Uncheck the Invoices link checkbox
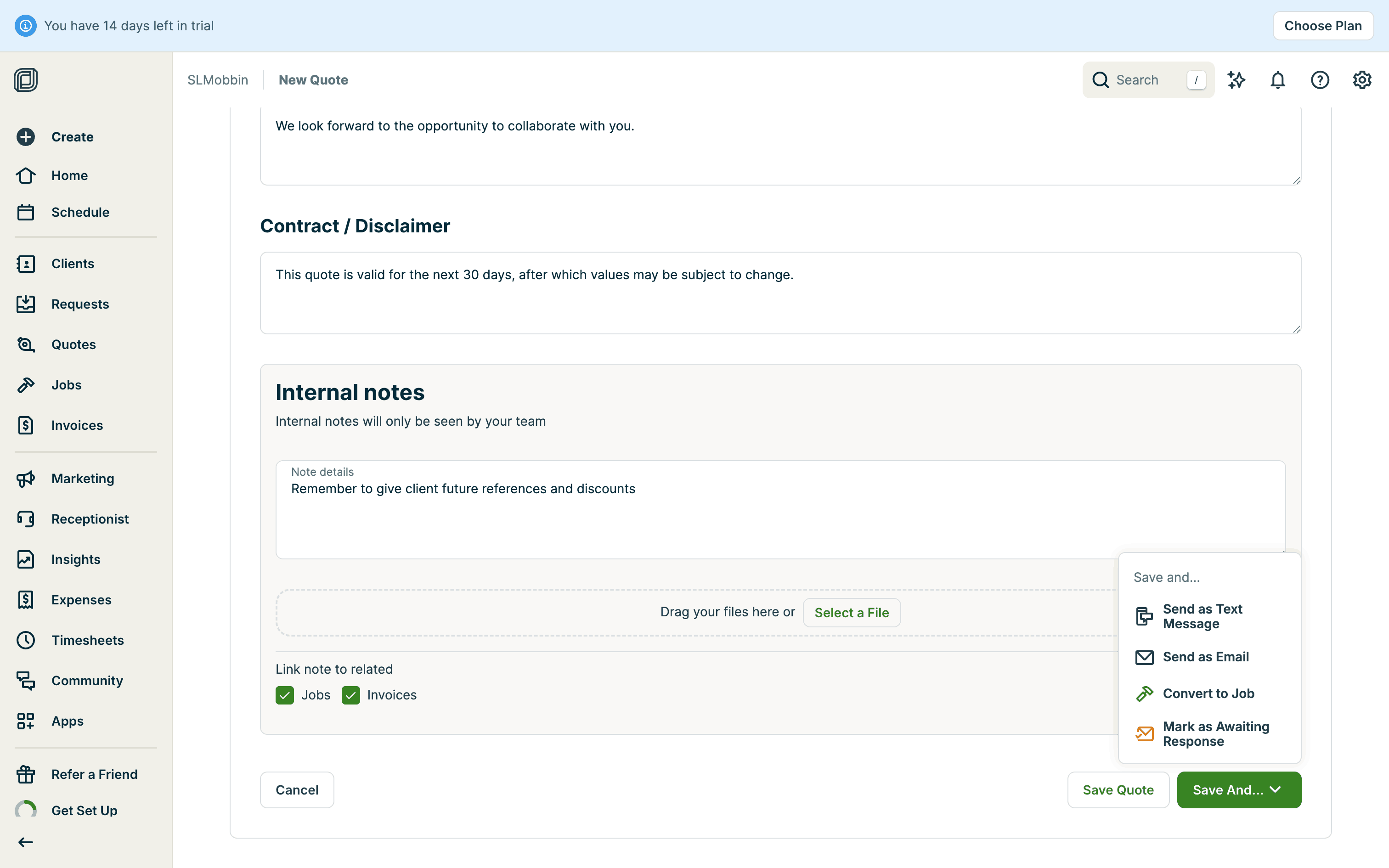This screenshot has height=868, width=1389. pyautogui.click(x=350, y=695)
